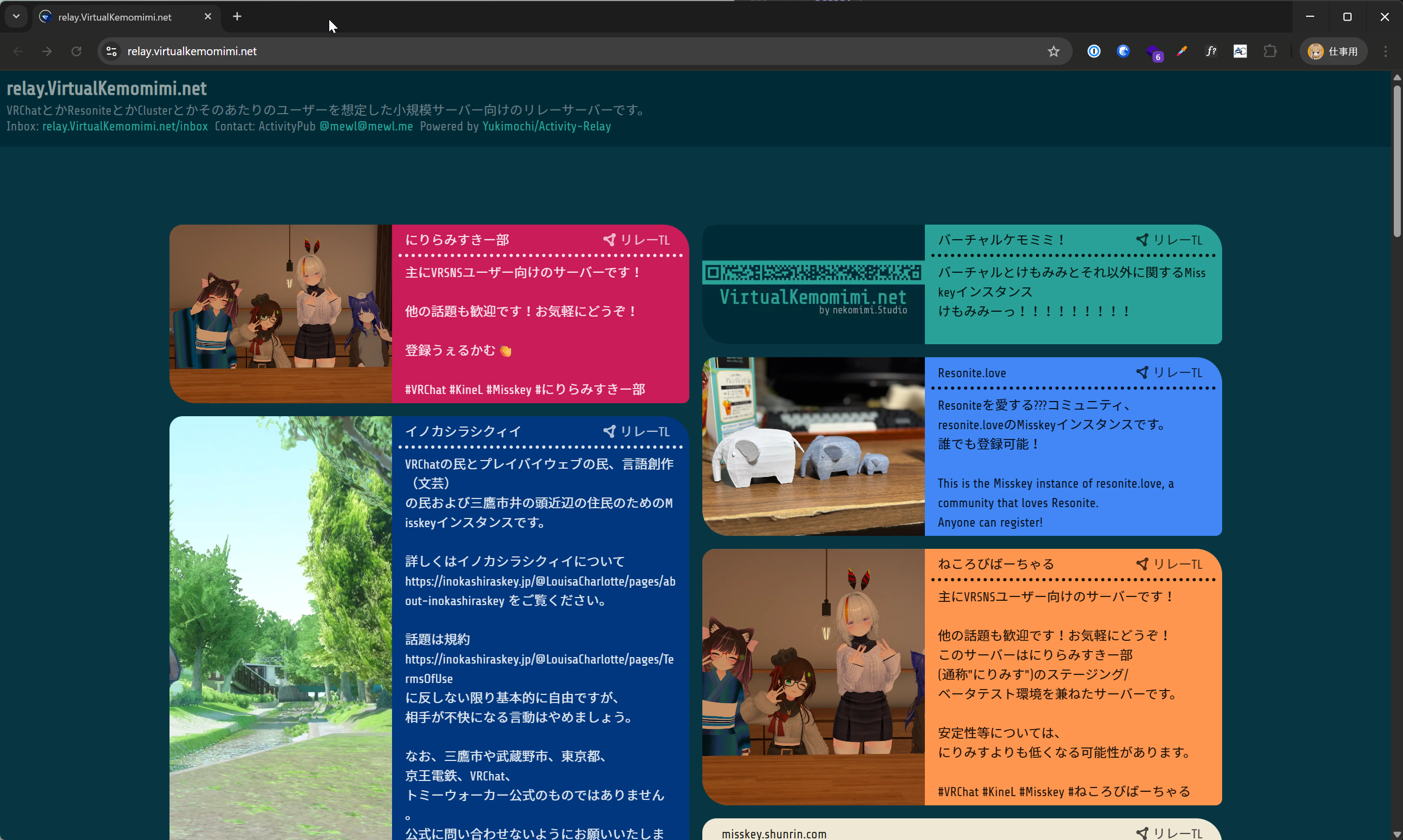Open site information icon in address bar
Screen dimensions: 1403x840
click(112, 51)
